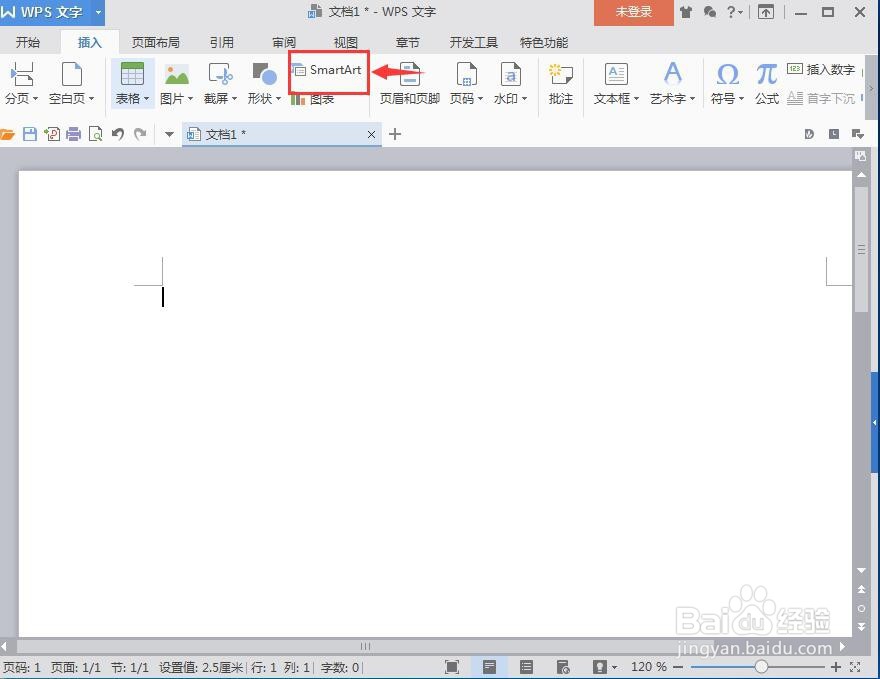This screenshot has height=679, width=880.
Task: Switch to web layout view in status bar
Action: pyautogui.click(x=563, y=667)
